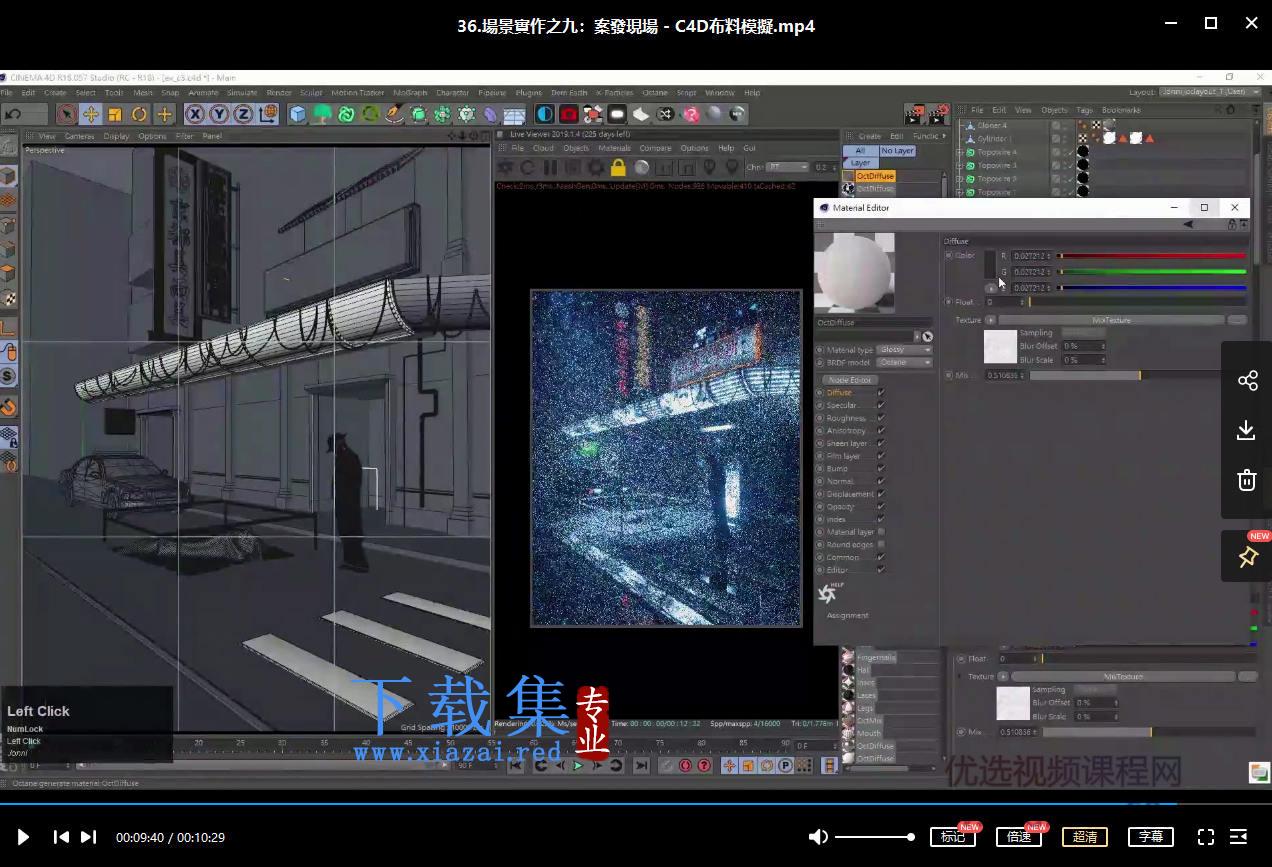Click the material picker arrow icon
This screenshot has width=1272, height=867.
[x=927, y=337]
